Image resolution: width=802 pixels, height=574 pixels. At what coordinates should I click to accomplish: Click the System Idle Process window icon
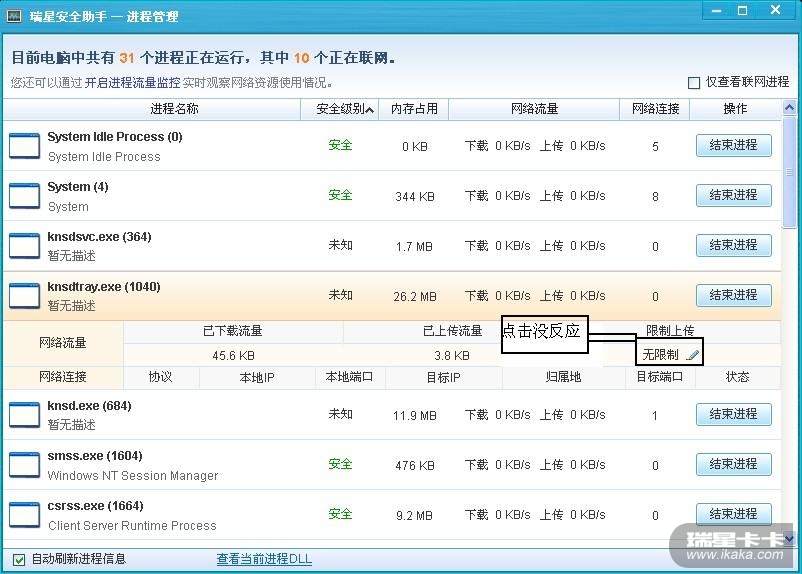coord(25,146)
